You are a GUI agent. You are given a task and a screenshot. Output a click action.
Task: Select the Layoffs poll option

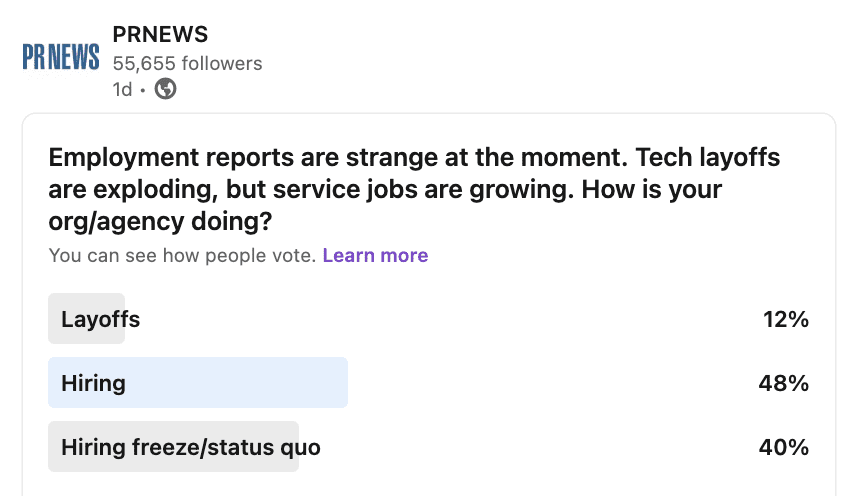(100, 320)
